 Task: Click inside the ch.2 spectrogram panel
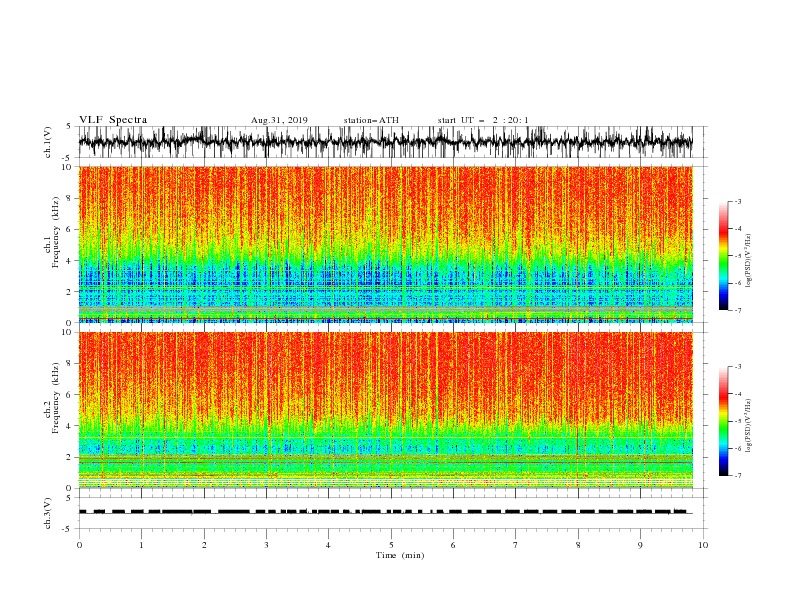click(385, 410)
